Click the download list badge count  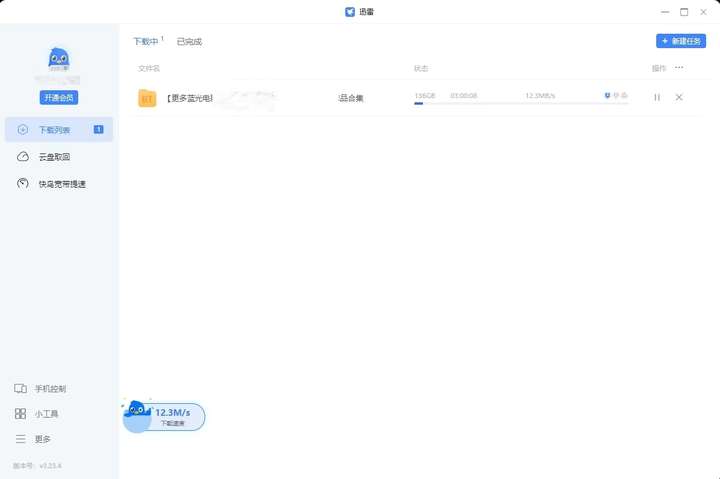98,130
